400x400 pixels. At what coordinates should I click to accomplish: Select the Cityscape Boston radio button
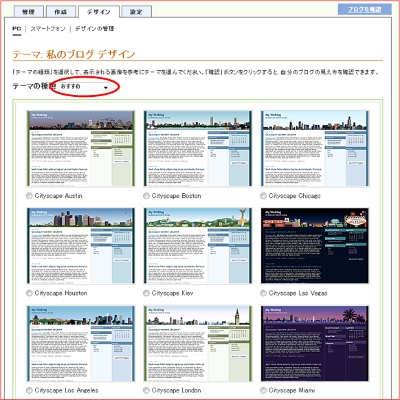pos(146,196)
